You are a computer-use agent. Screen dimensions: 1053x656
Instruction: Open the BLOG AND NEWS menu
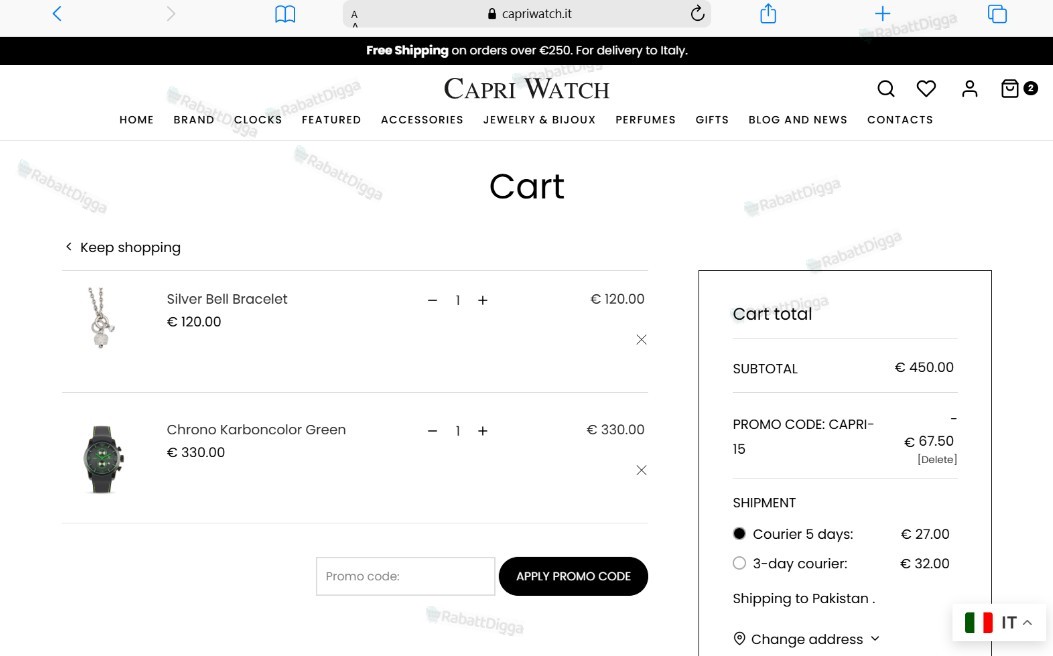click(x=798, y=120)
